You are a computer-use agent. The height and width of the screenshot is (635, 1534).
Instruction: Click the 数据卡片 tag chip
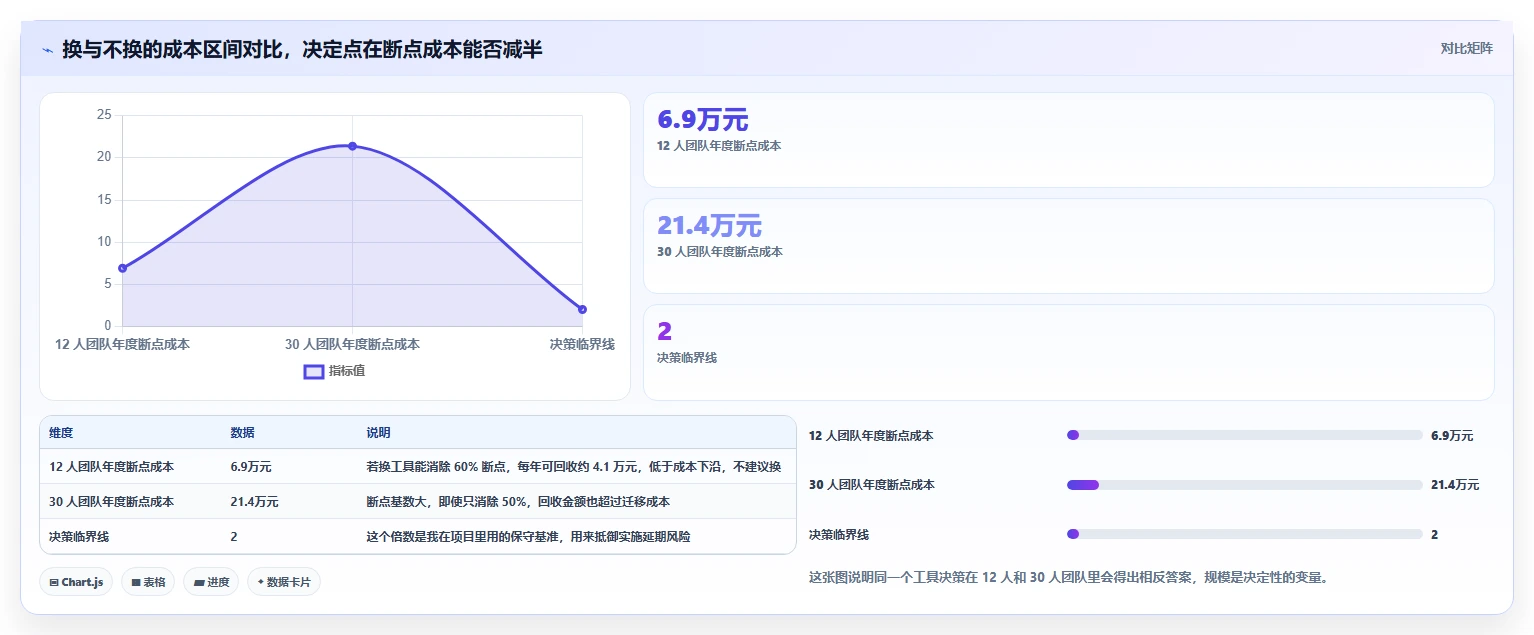pyautogui.click(x=284, y=582)
